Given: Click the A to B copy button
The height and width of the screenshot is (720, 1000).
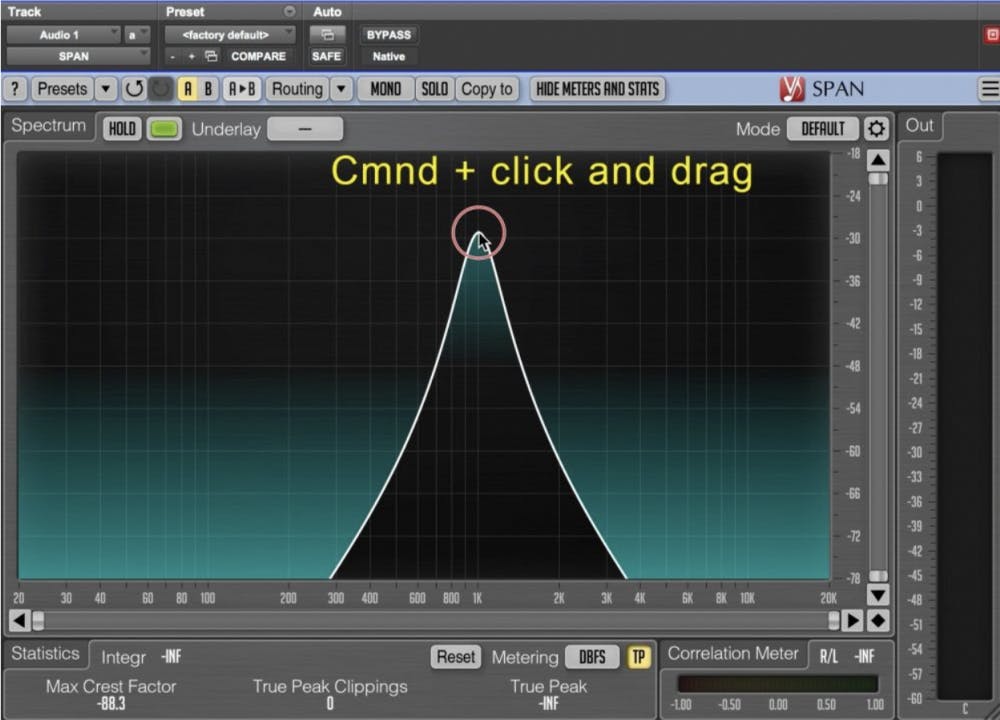Looking at the screenshot, I should pyautogui.click(x=241, y=89).
